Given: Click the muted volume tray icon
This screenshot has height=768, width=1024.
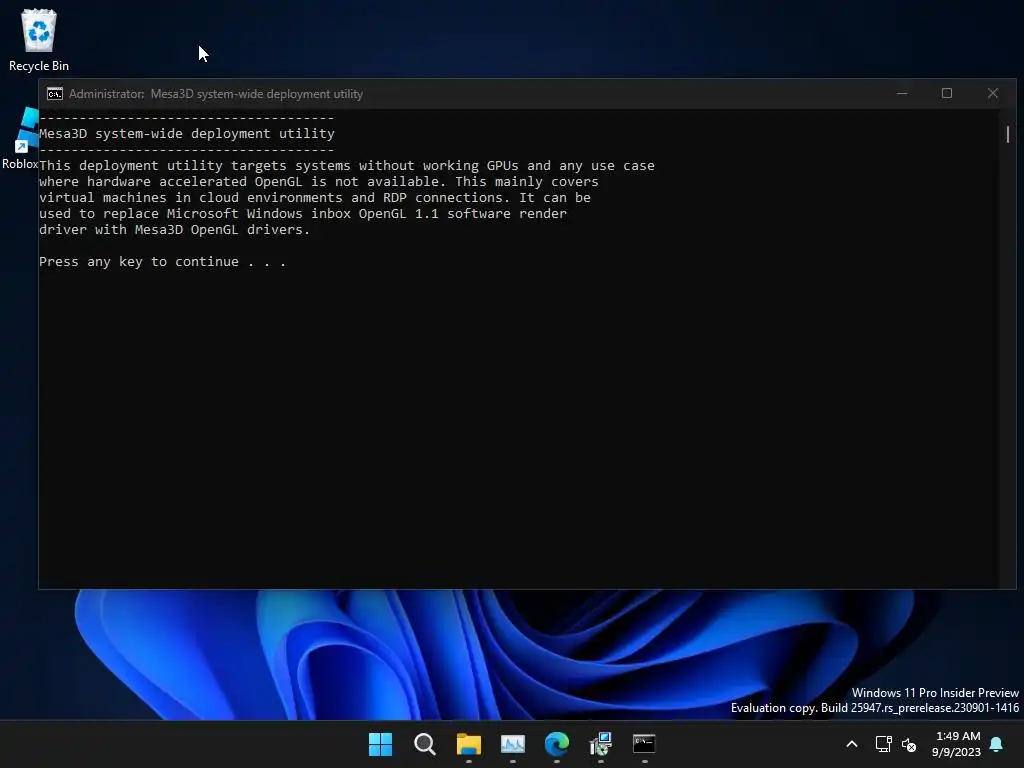Looking at the screenshot, I should pos(908,744).
